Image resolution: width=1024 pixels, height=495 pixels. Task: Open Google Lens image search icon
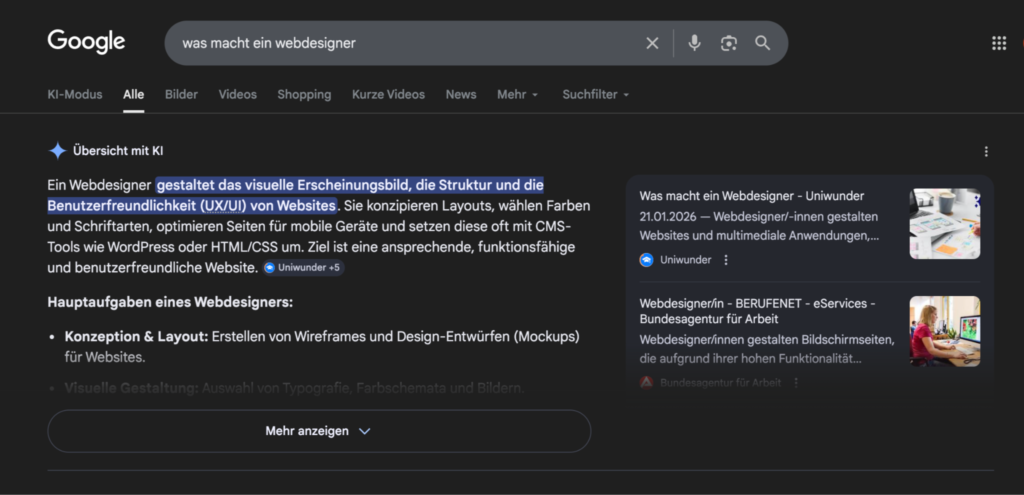point(729,43)
